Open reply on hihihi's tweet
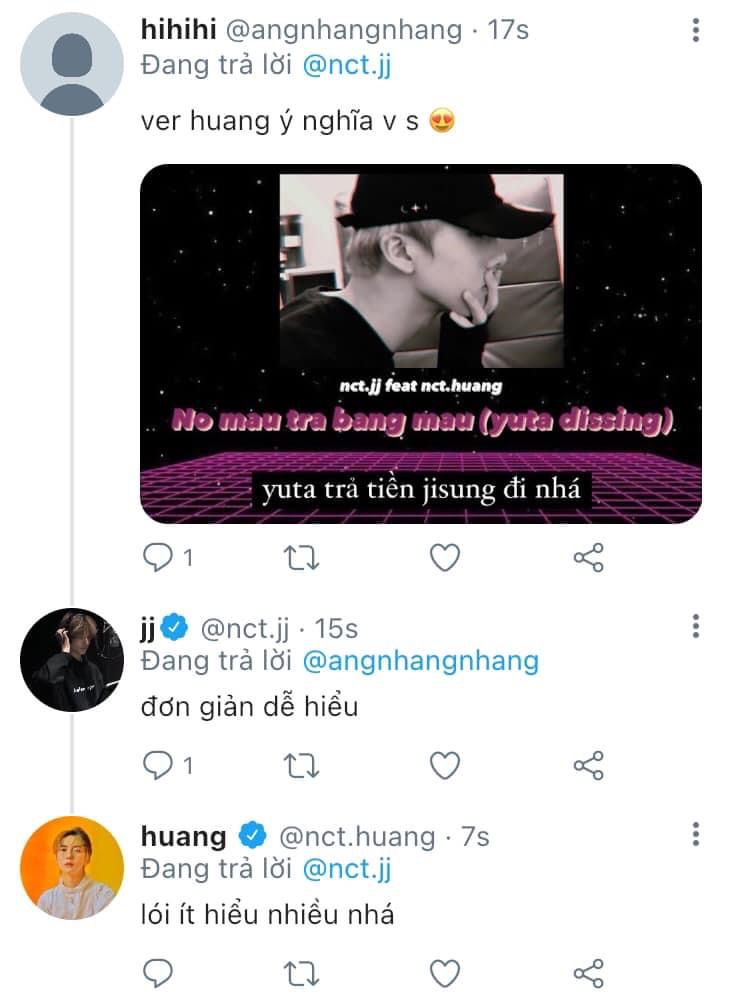This screenshot has width=750, height=1006. 158,557
